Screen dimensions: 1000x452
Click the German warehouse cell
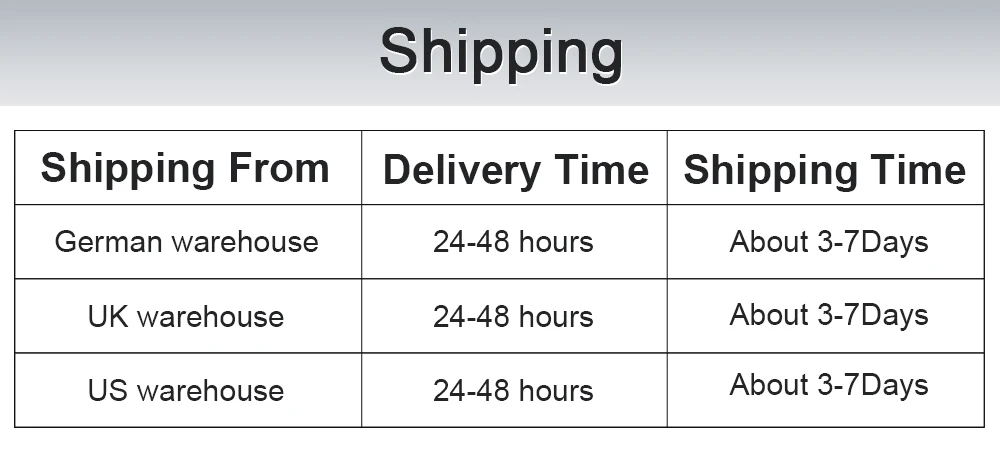(x=186, y=242)
